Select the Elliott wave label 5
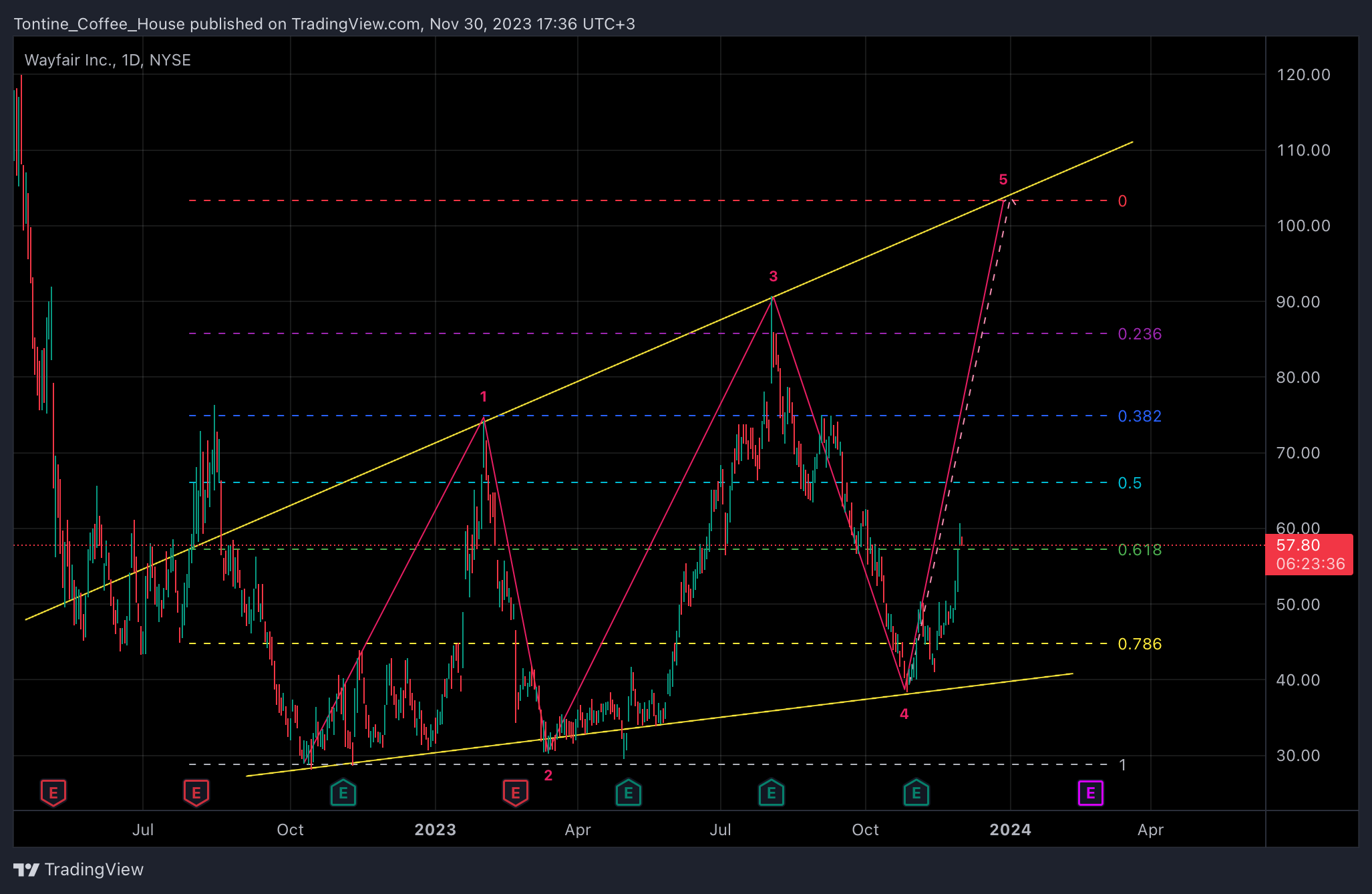This screenshot has width=1372, height=894. (1003, 180)
